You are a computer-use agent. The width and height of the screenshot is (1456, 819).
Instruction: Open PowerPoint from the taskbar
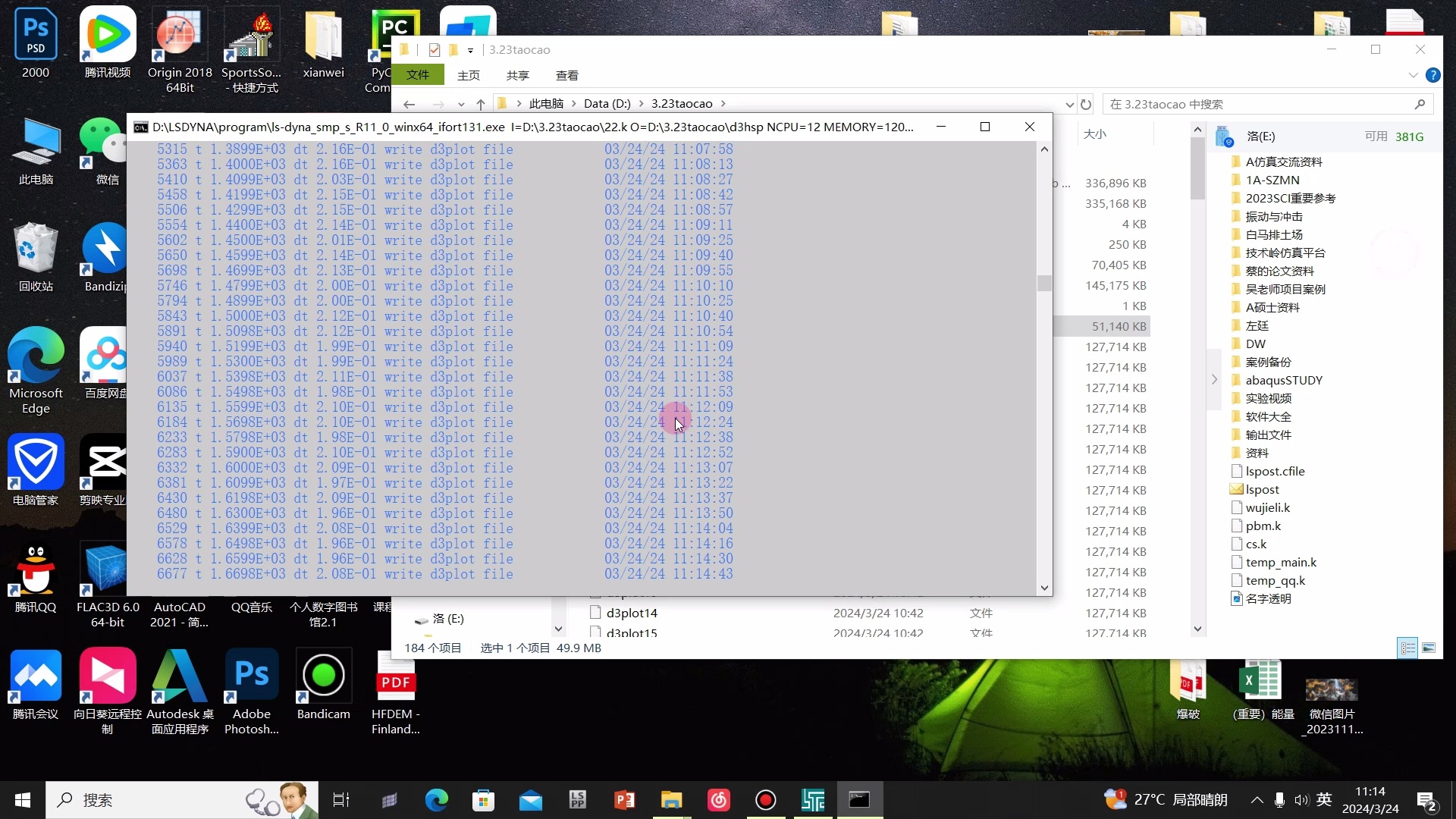coord(624,800)
